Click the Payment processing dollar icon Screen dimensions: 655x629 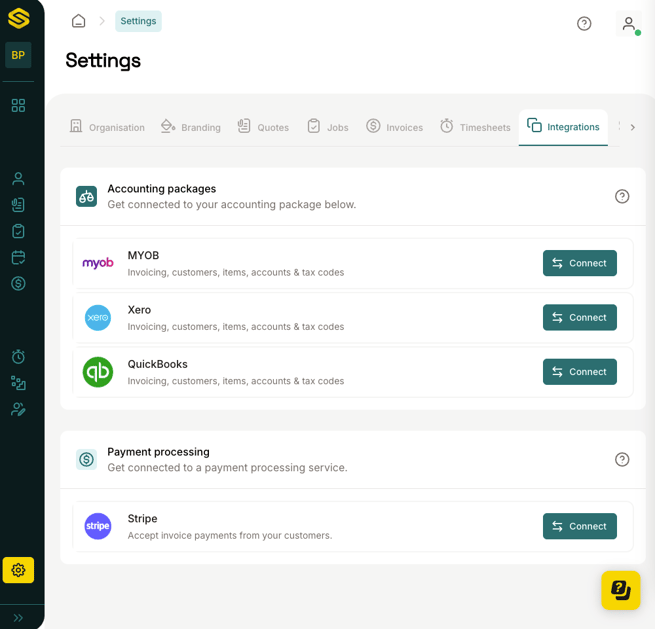pos(86,459)
